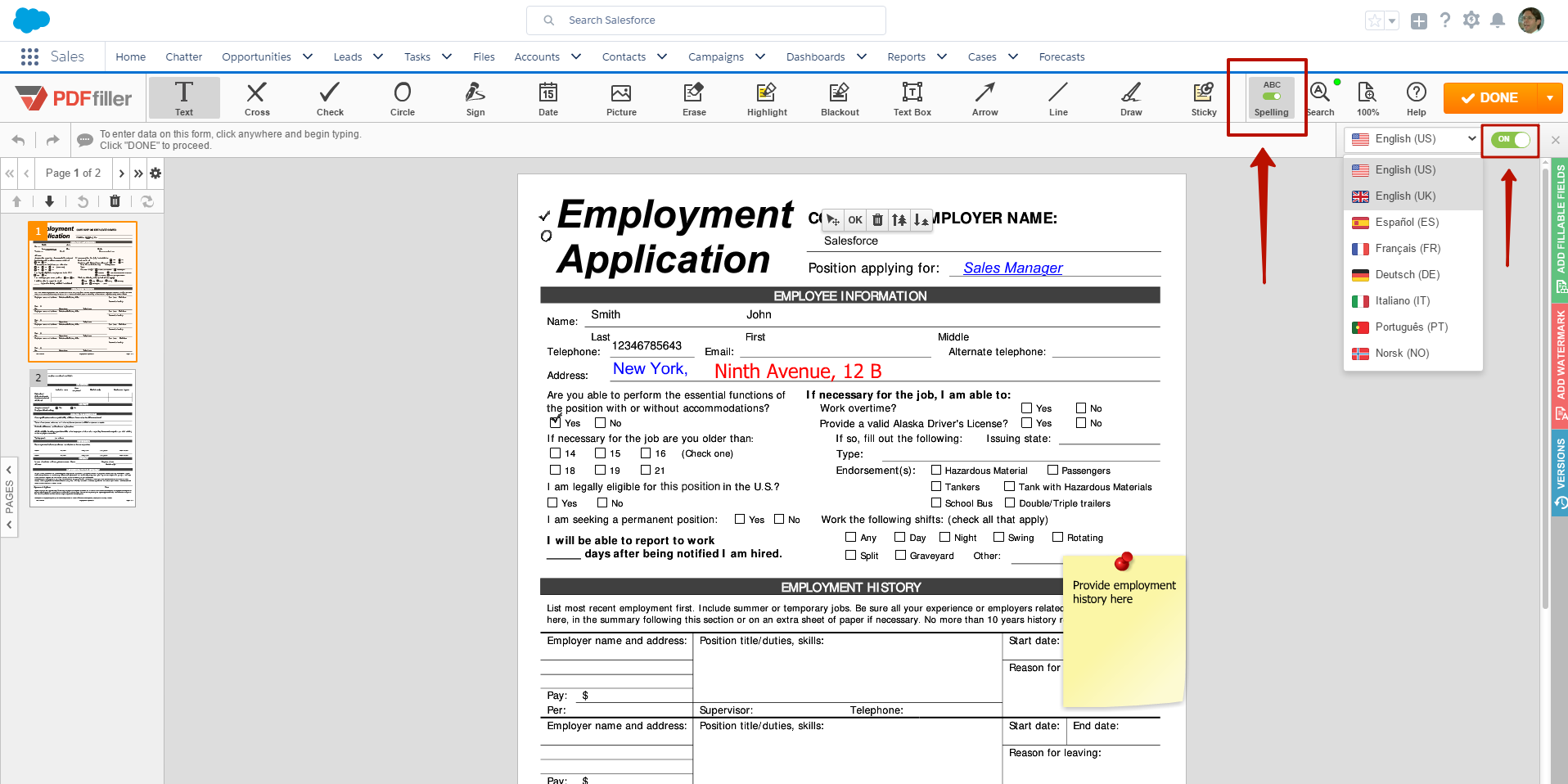Viewport: 1568px width, 784px height.
Task: Open the Search tool
Action: pos(1320,98)
